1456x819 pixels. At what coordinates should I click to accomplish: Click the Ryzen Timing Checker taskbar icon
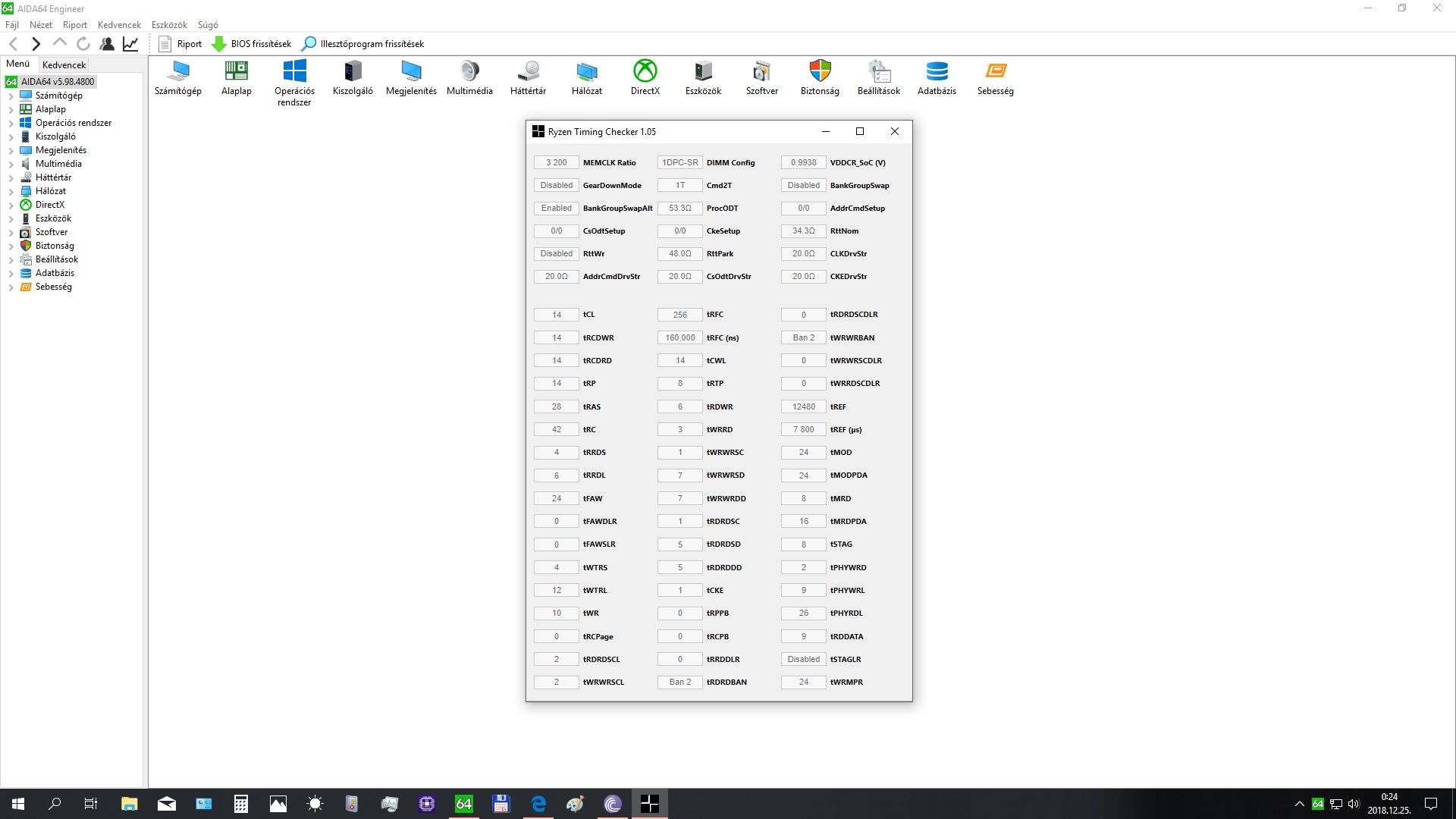pyautogui.click(x=650, y=804)
